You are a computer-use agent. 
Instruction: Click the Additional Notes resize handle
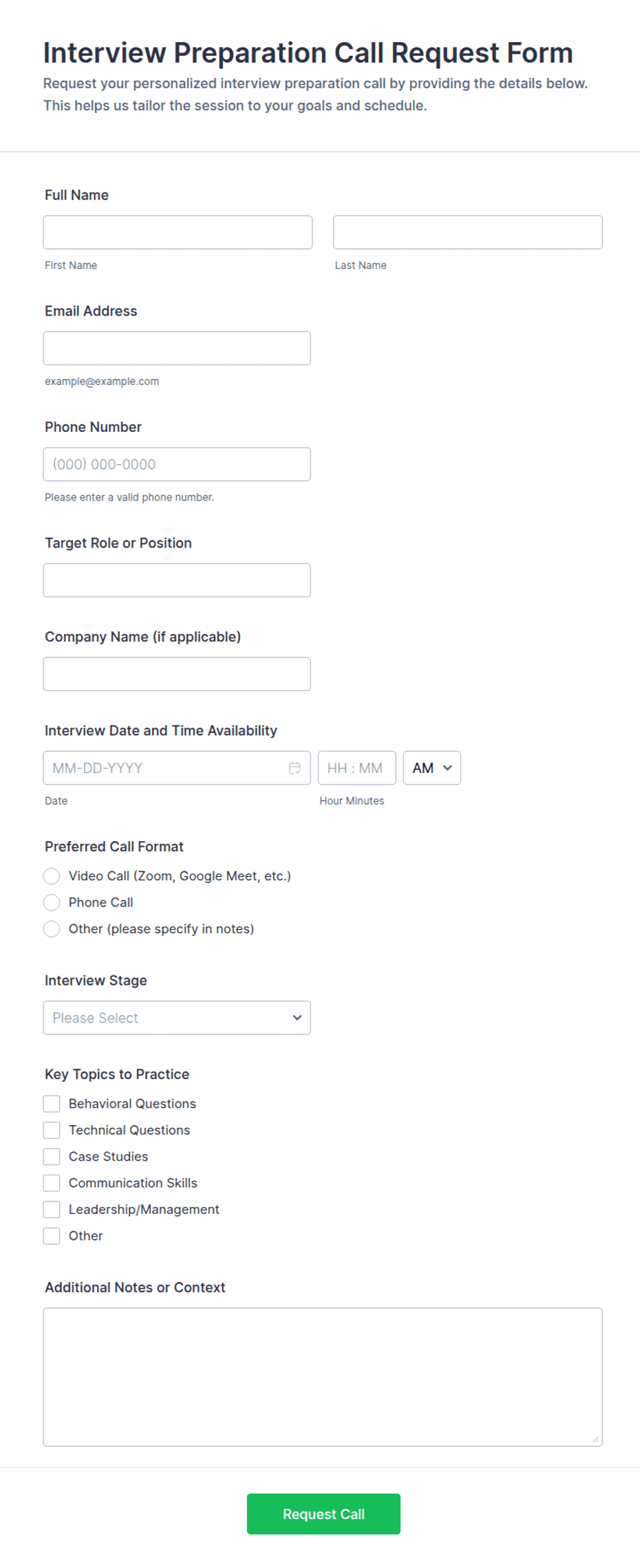[x=595, y=1439]
